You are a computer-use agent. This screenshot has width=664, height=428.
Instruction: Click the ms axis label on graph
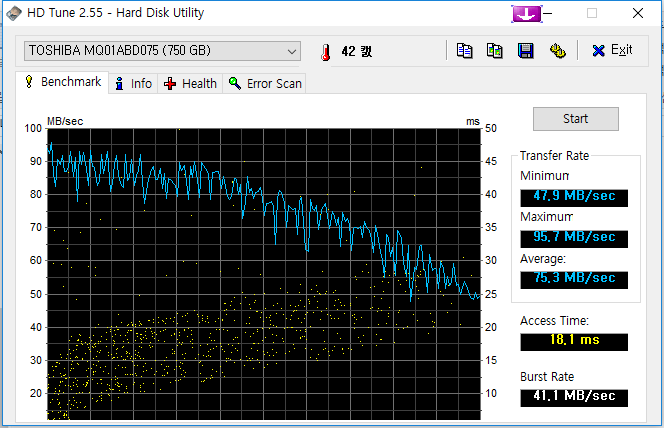click(473, 122)
